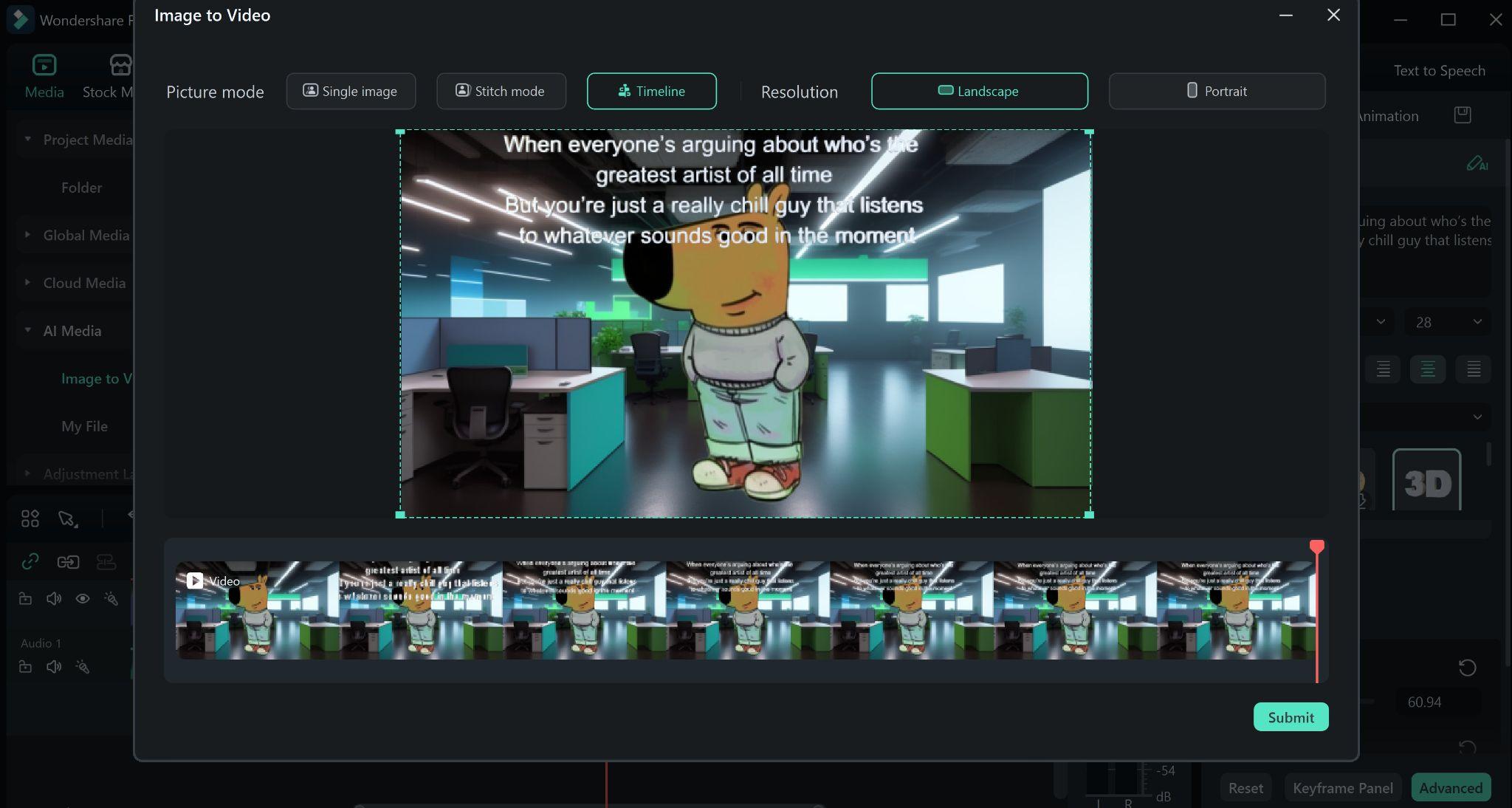
Task: Click the Wondershare Filmora logo icon
Action: pos(21,19)
